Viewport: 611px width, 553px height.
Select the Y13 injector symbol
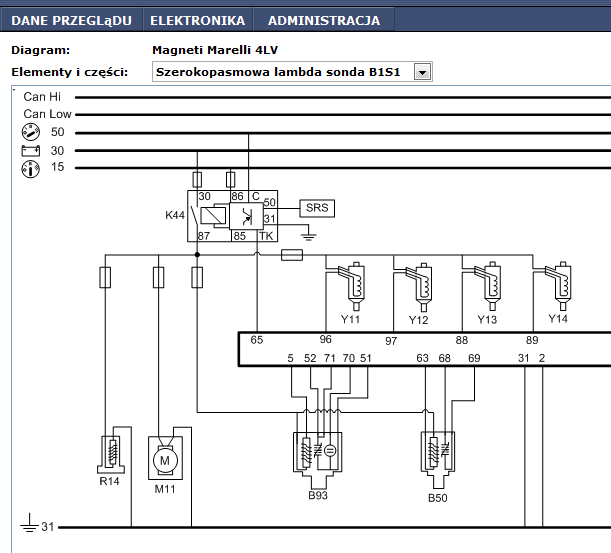(x=487, y=286)
